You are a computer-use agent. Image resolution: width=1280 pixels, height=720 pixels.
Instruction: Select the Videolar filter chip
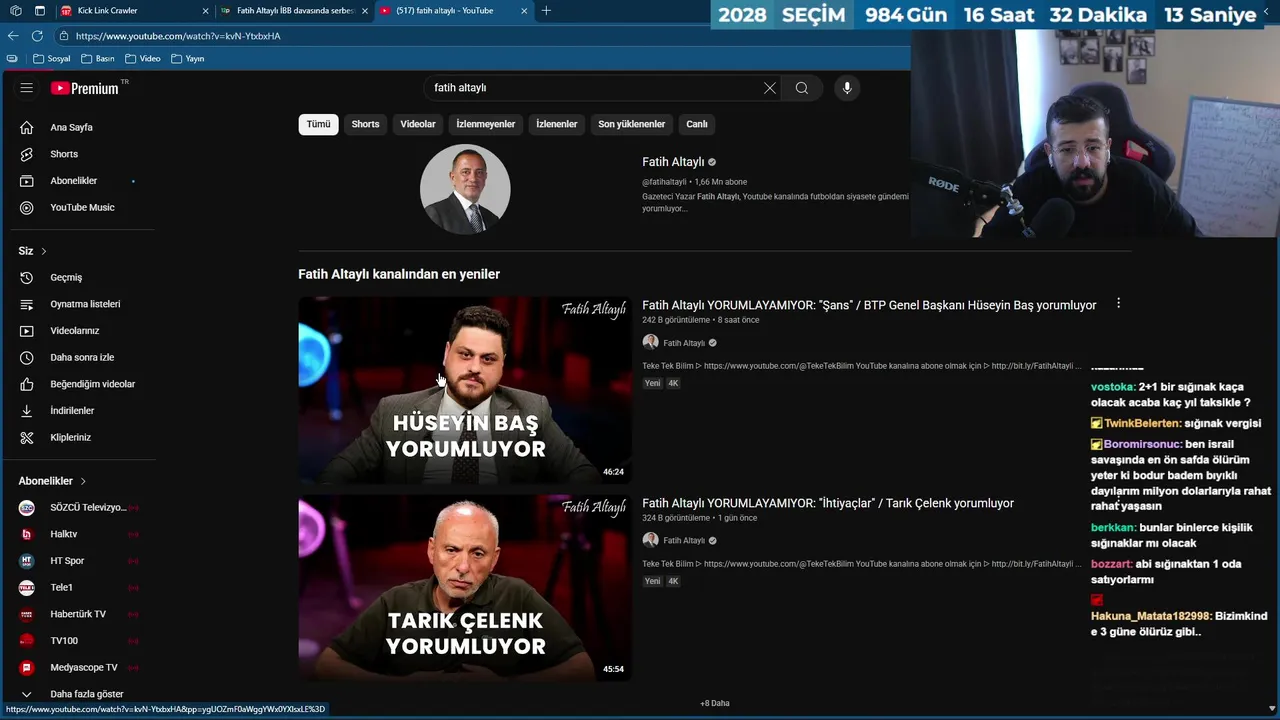[418, 124]
